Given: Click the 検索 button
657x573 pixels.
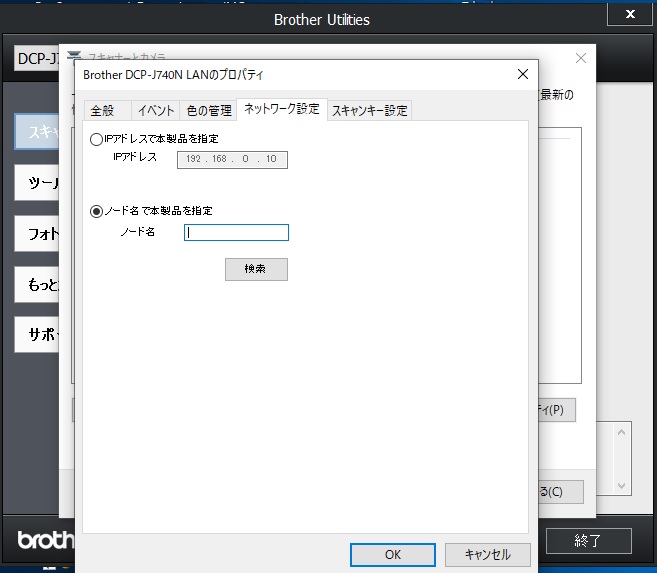Looking at the screenshot, I should click(256, 269).
